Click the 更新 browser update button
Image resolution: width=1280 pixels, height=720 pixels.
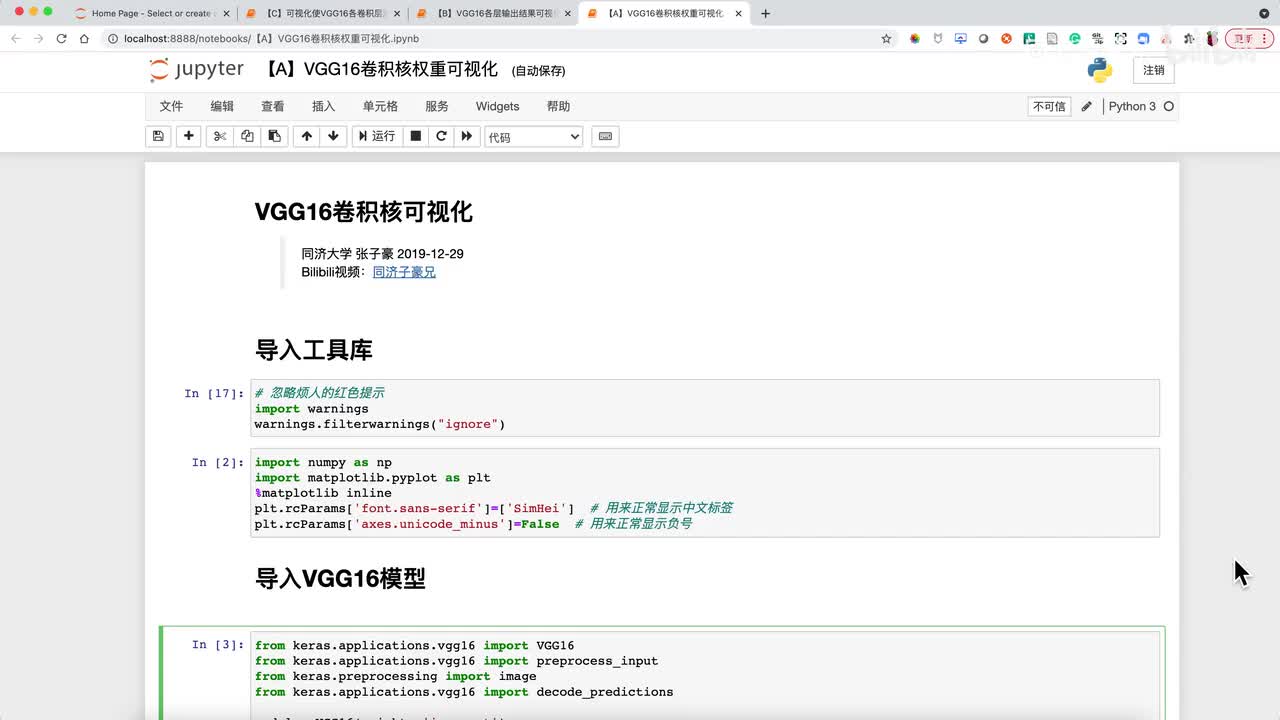click(x=1249, y=38)
